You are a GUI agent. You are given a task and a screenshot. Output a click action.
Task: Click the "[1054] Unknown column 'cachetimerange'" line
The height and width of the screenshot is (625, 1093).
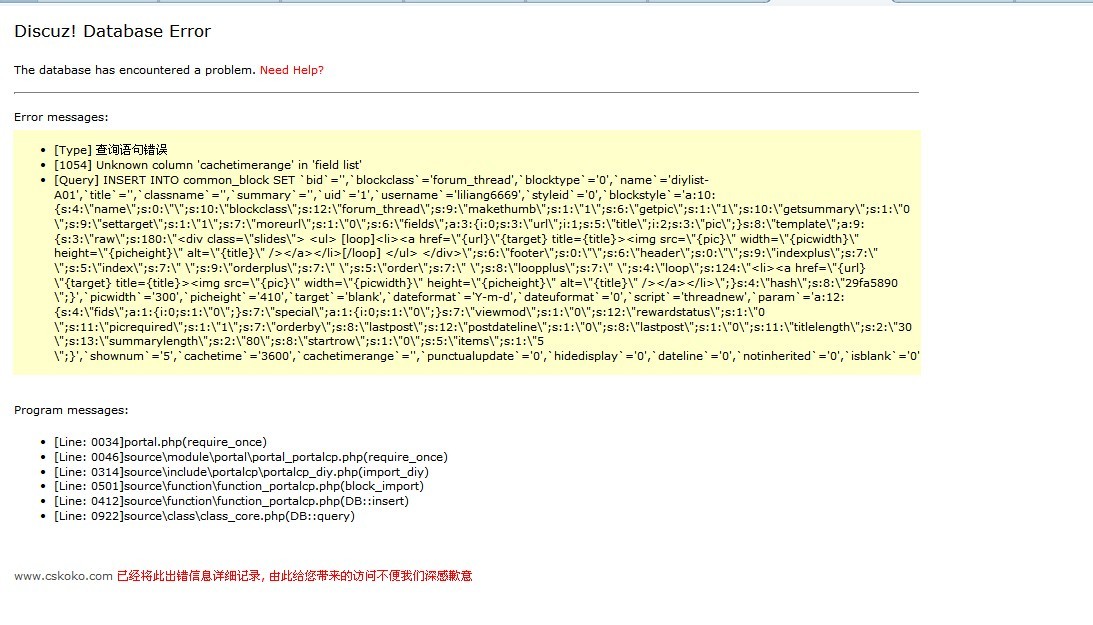(208, 165)
